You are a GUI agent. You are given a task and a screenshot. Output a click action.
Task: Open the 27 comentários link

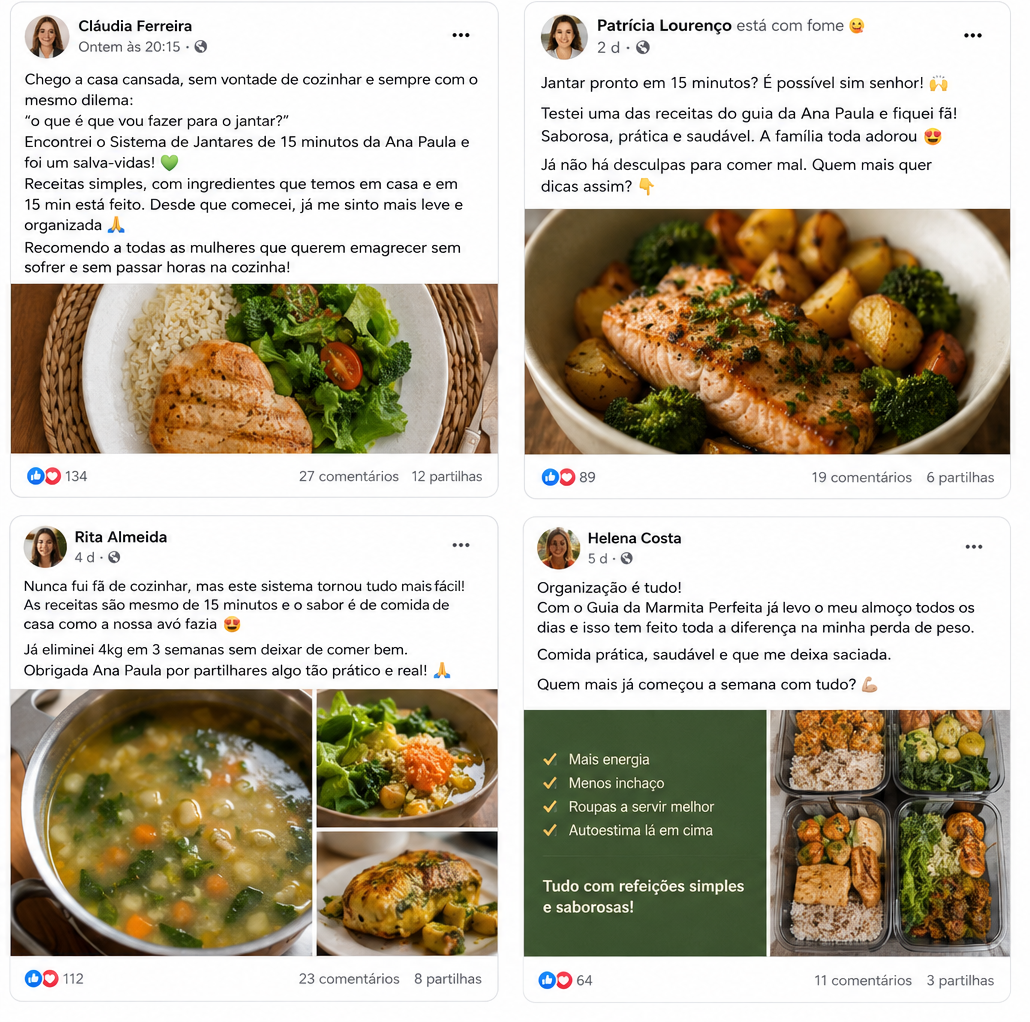349,476
